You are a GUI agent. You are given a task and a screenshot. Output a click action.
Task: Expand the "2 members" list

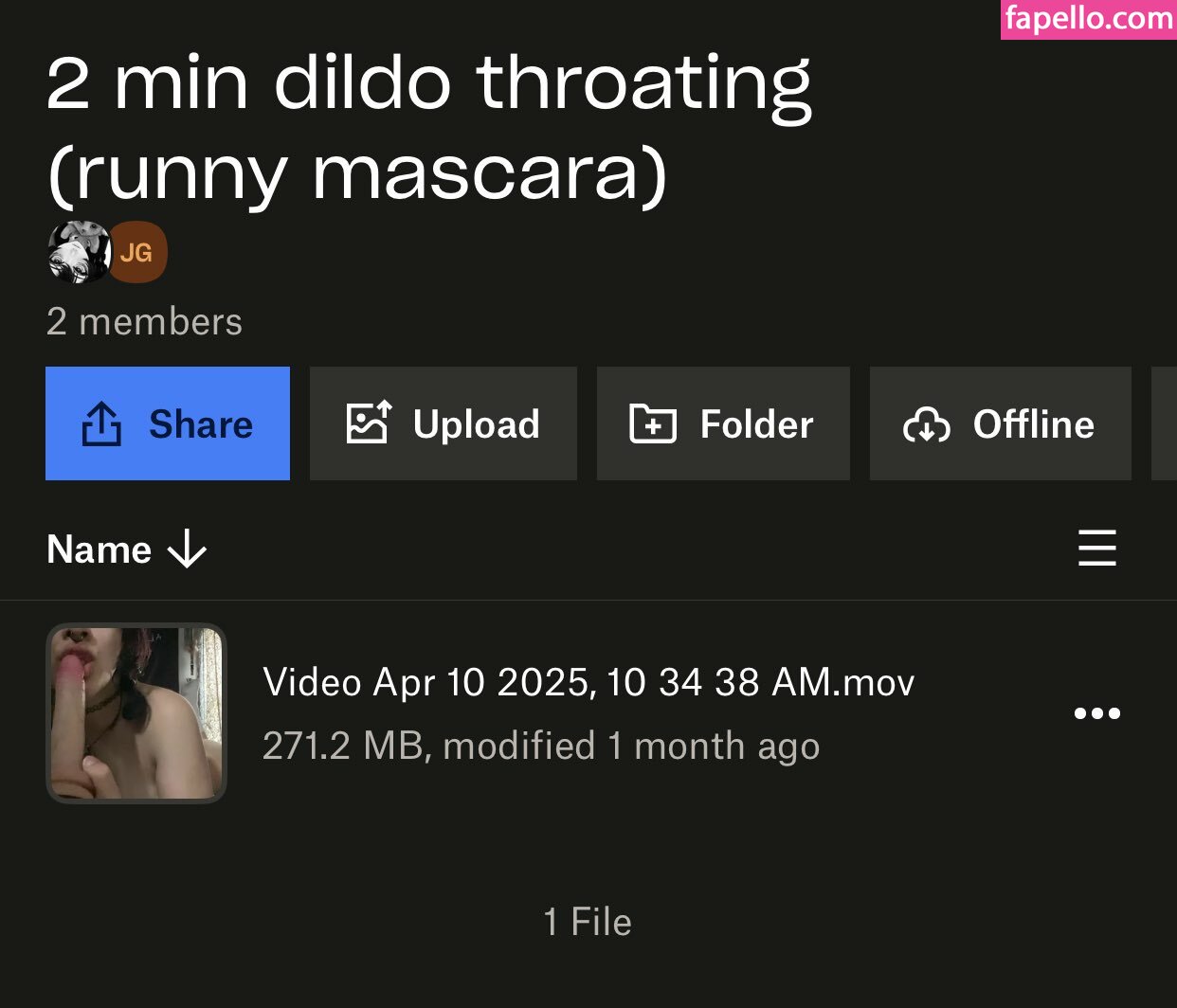[x=144, y=322]
